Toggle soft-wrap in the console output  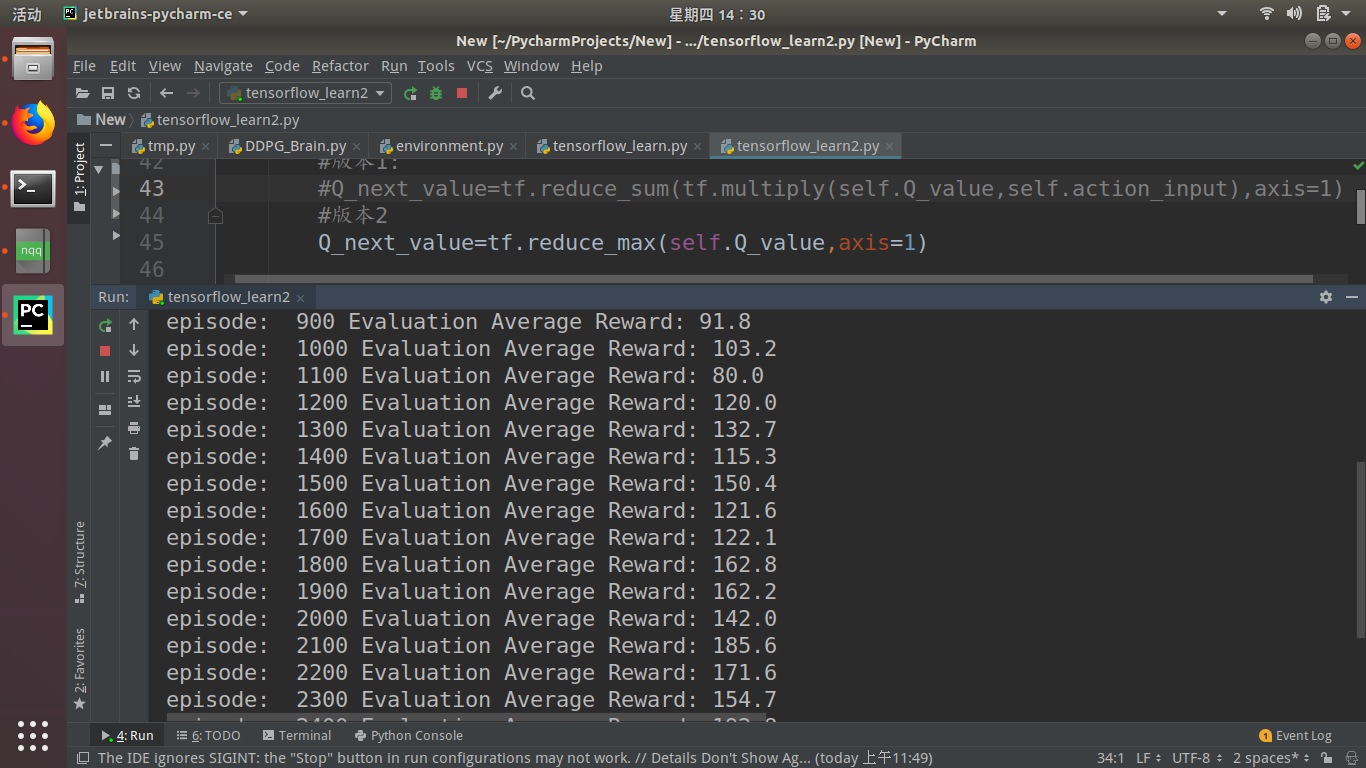pyautogui.click(x=134, y=376)
